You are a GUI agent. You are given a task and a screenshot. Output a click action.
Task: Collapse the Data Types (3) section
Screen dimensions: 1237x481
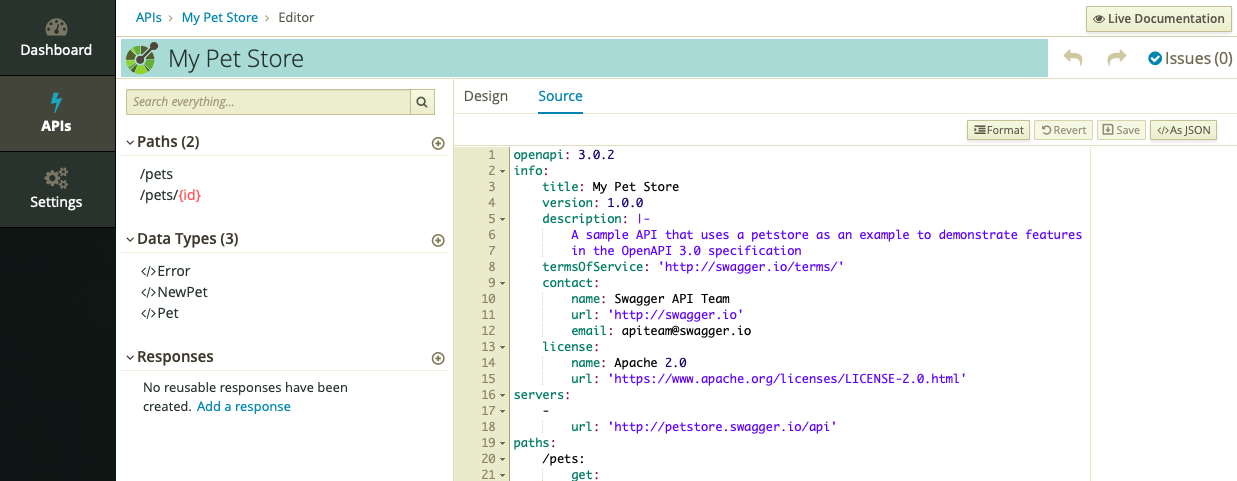pos(131,240)
